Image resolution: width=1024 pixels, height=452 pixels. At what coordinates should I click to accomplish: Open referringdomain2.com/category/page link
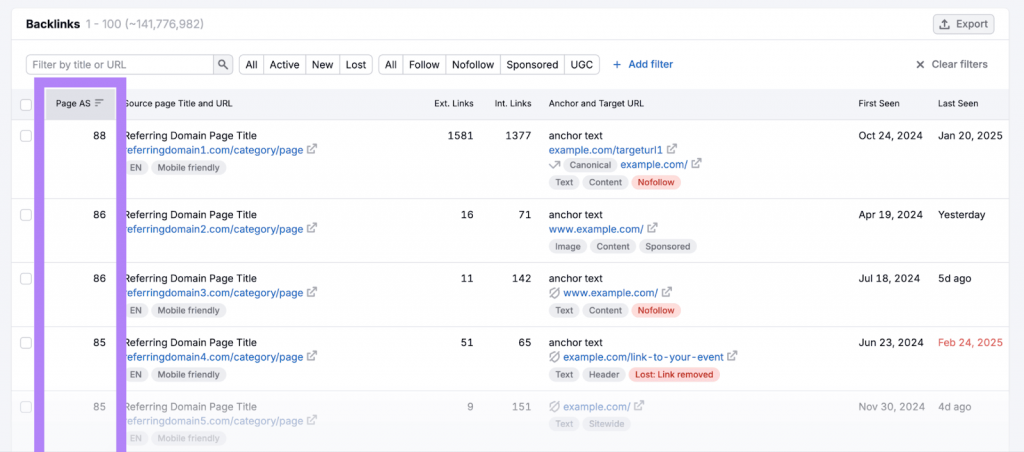214,229
